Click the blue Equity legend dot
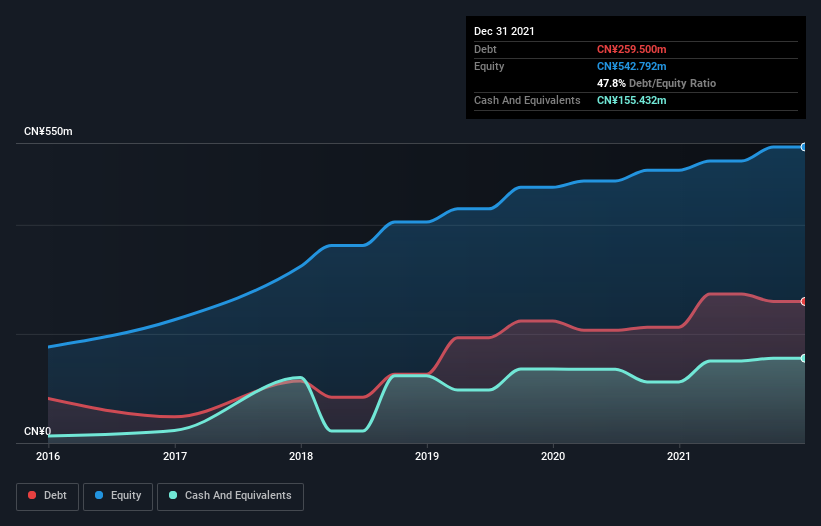The image size is (821, 526). (x=99, y=495)
